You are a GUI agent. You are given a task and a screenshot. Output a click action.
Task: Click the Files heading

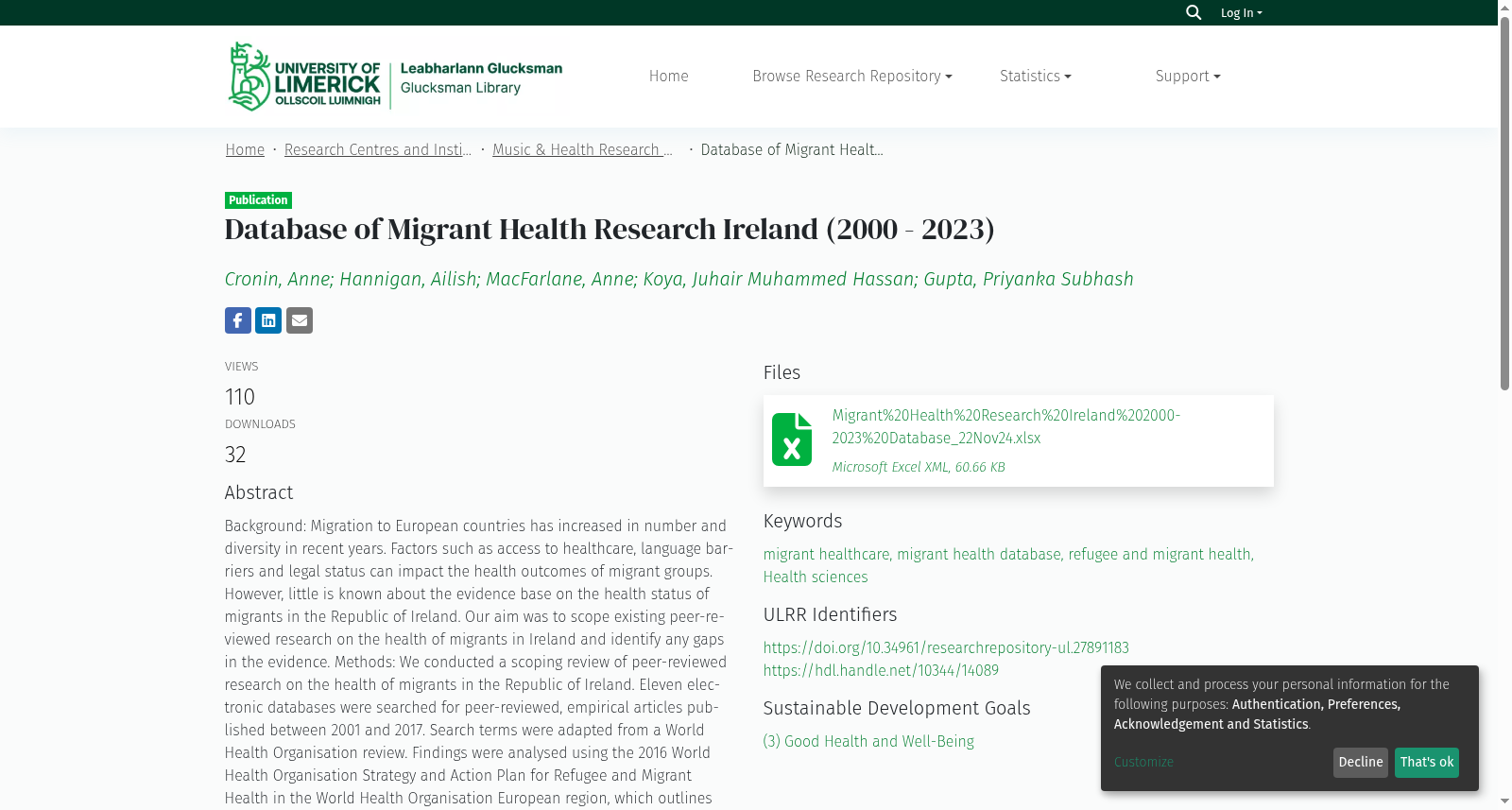[782, 372]
